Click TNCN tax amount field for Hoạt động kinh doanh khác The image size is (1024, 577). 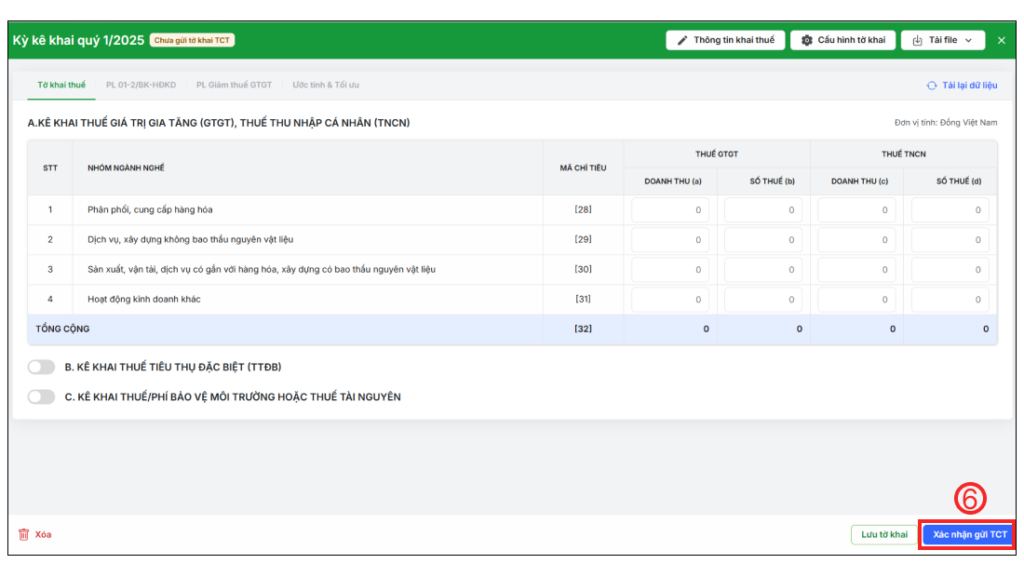(949, 299)
